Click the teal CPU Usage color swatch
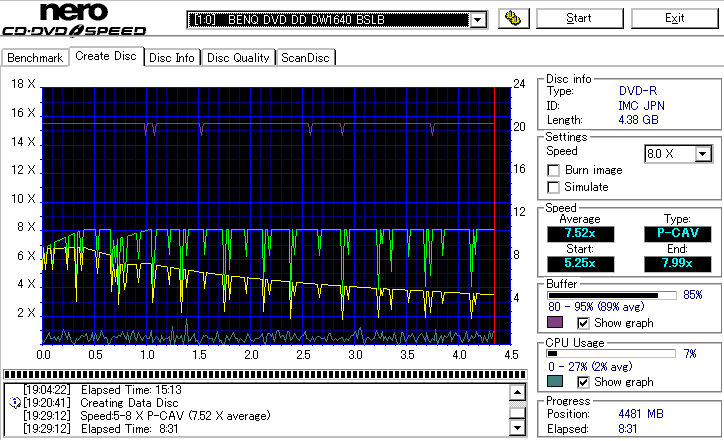 553,381
